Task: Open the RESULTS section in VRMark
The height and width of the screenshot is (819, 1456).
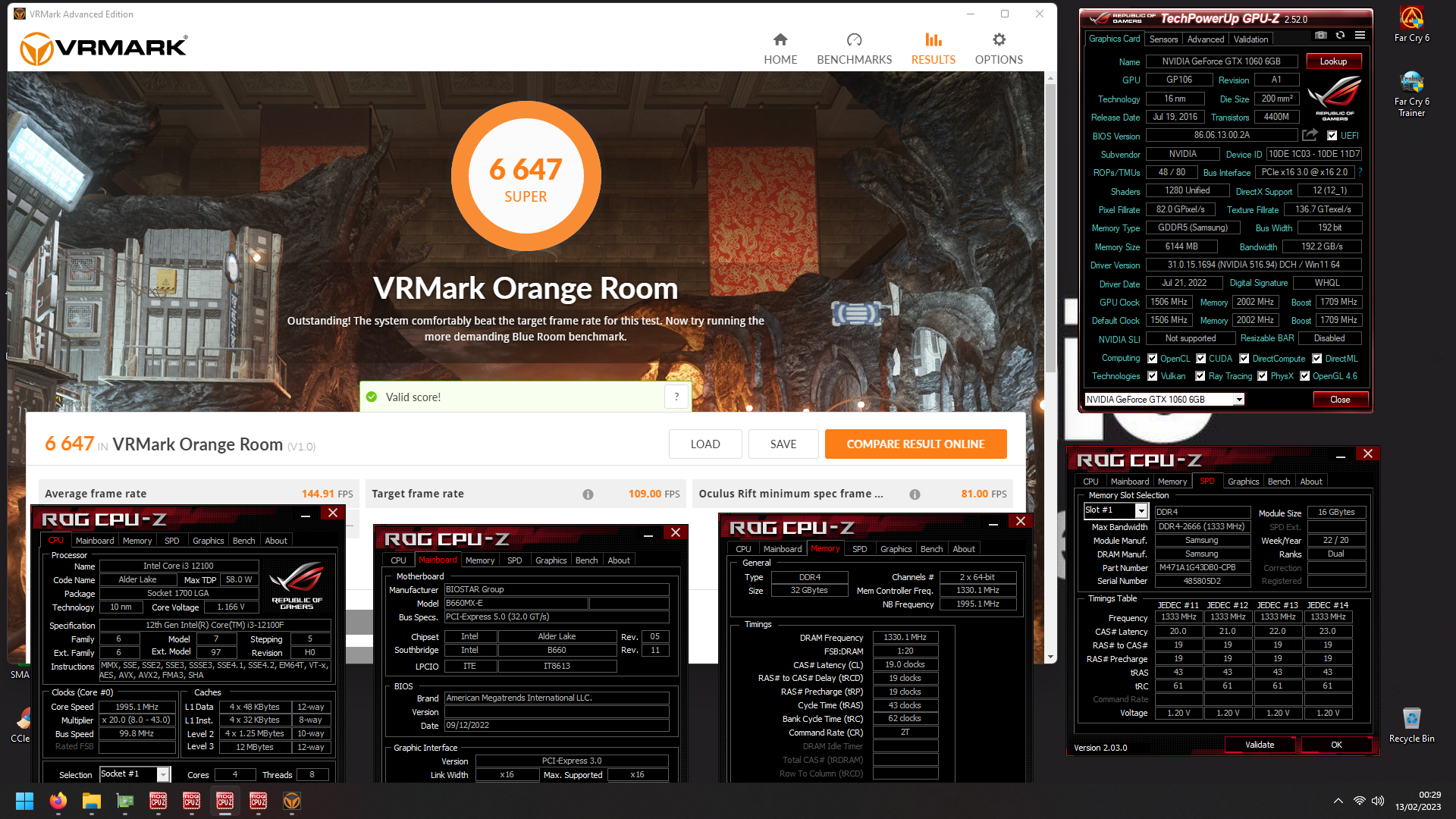Action: pos(934,49)
